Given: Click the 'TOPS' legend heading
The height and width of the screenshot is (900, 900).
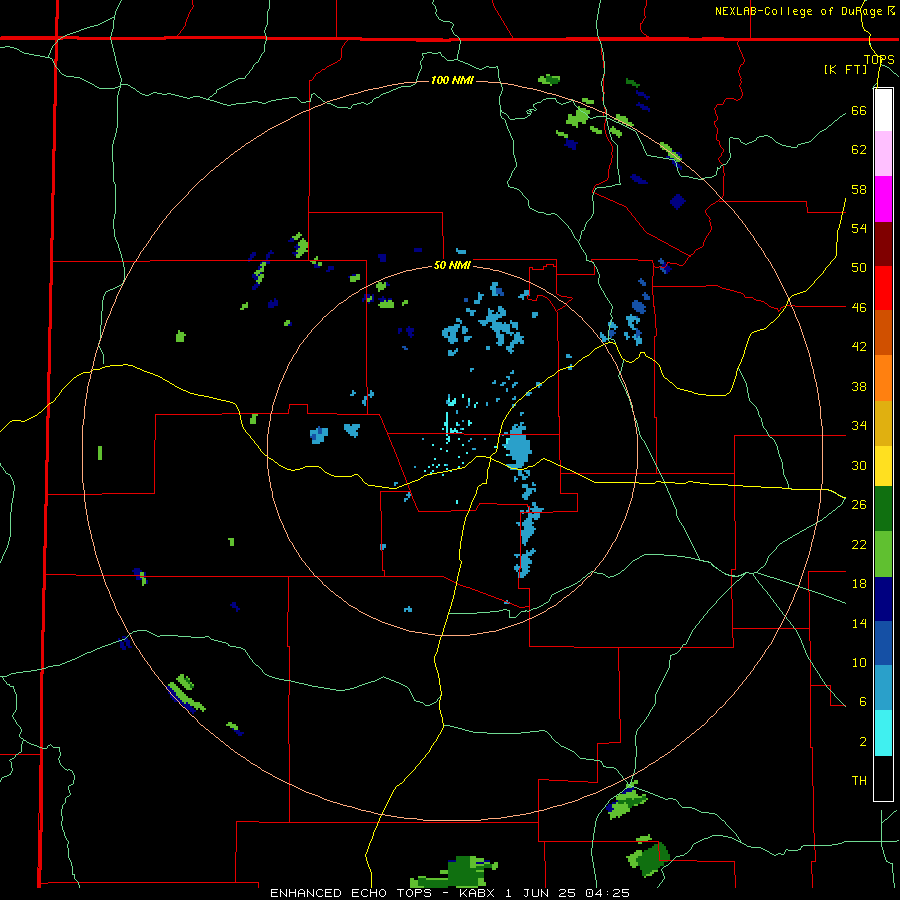Looking at the screenshot, I should [x=879, y=60].
